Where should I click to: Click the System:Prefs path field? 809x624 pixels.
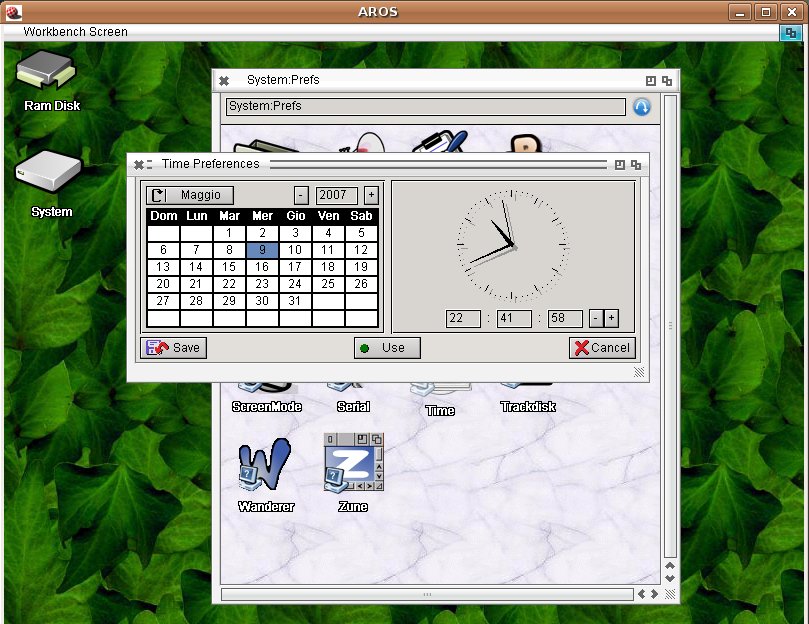click(425, 106)
